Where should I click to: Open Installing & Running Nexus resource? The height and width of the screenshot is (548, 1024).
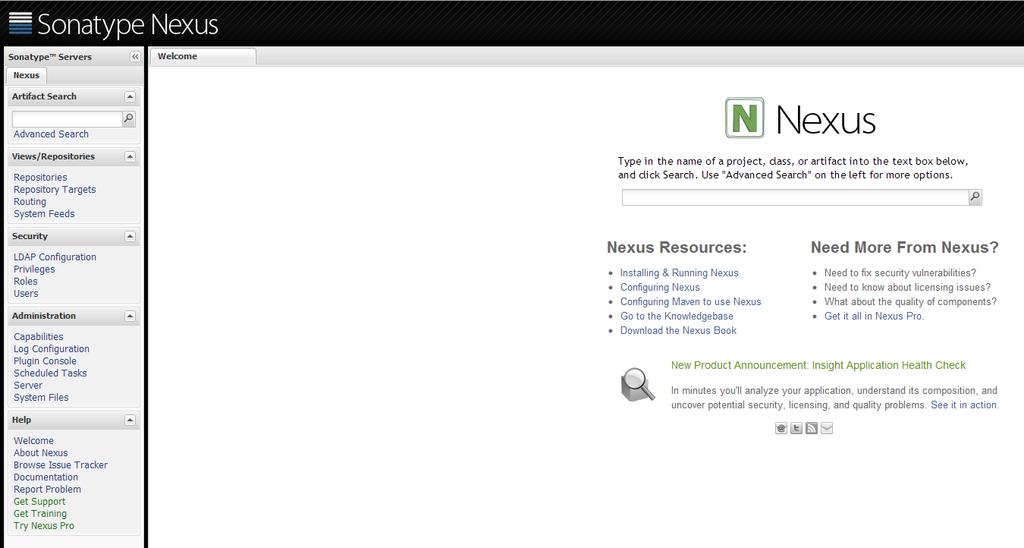[x=679, y=273]
